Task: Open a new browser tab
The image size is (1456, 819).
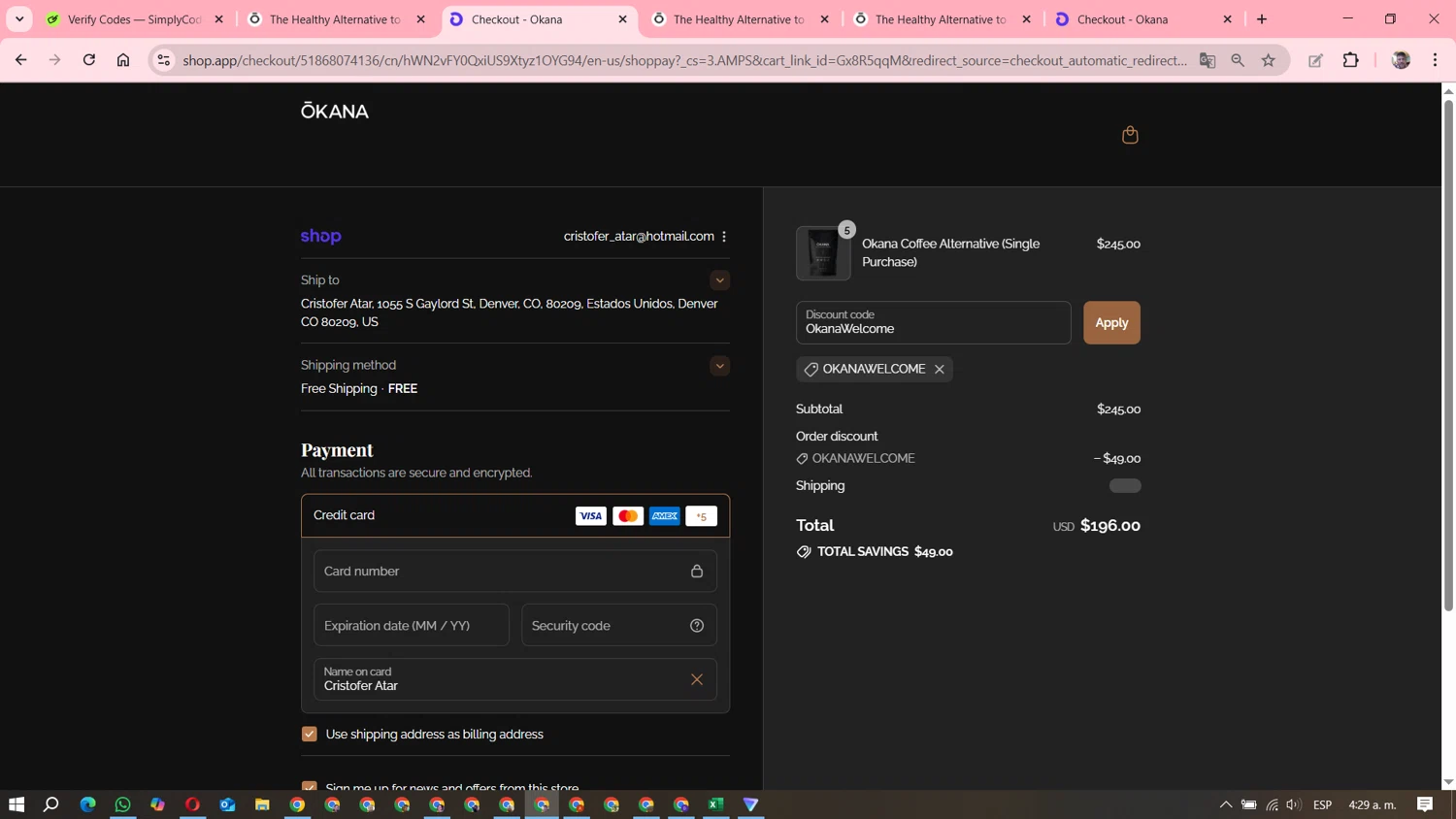Action: [x=1262, y=19]
